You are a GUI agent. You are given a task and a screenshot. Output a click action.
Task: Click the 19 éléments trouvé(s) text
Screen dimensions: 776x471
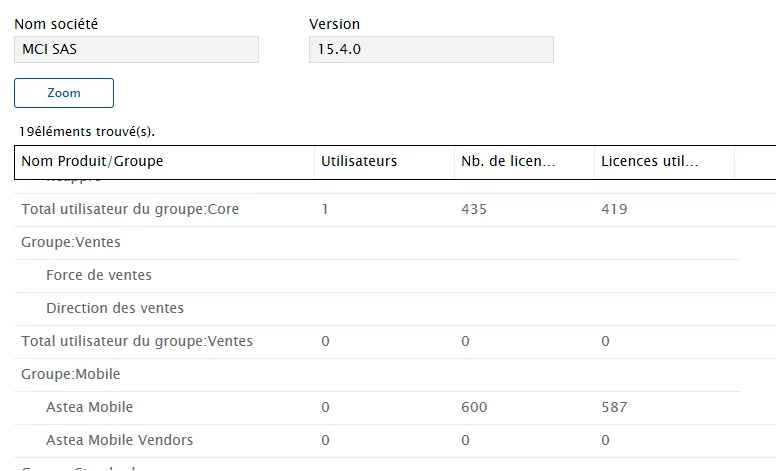(x=87, y=132)
